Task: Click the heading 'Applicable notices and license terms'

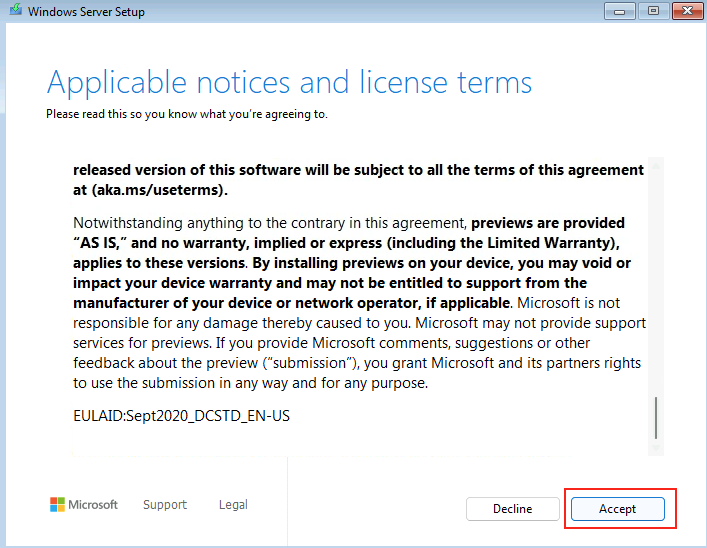Action: click(289, 83)
